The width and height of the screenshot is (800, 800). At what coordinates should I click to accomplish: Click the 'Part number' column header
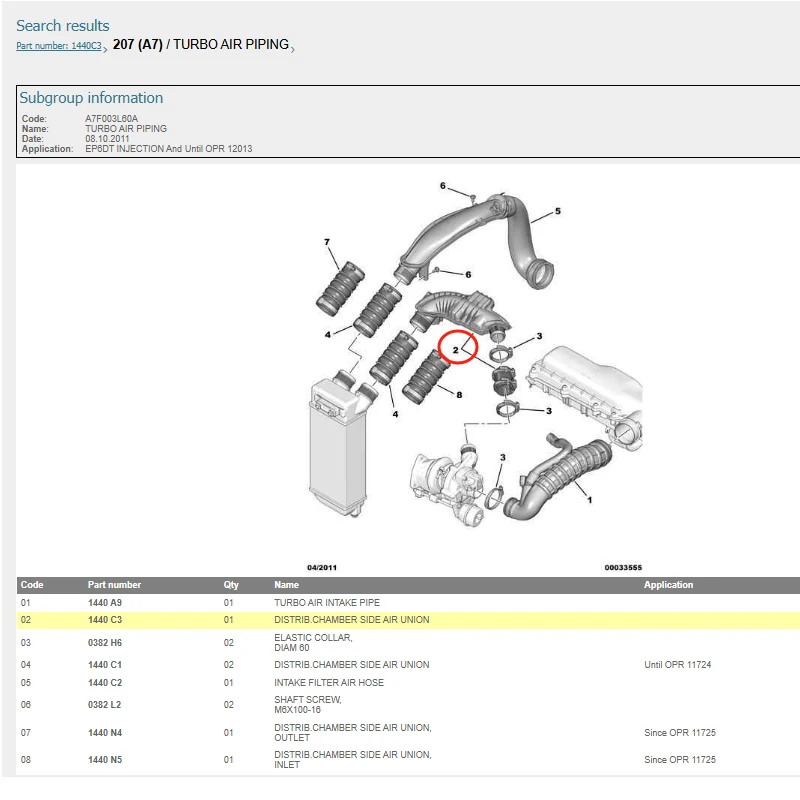[x=114, y=585]
